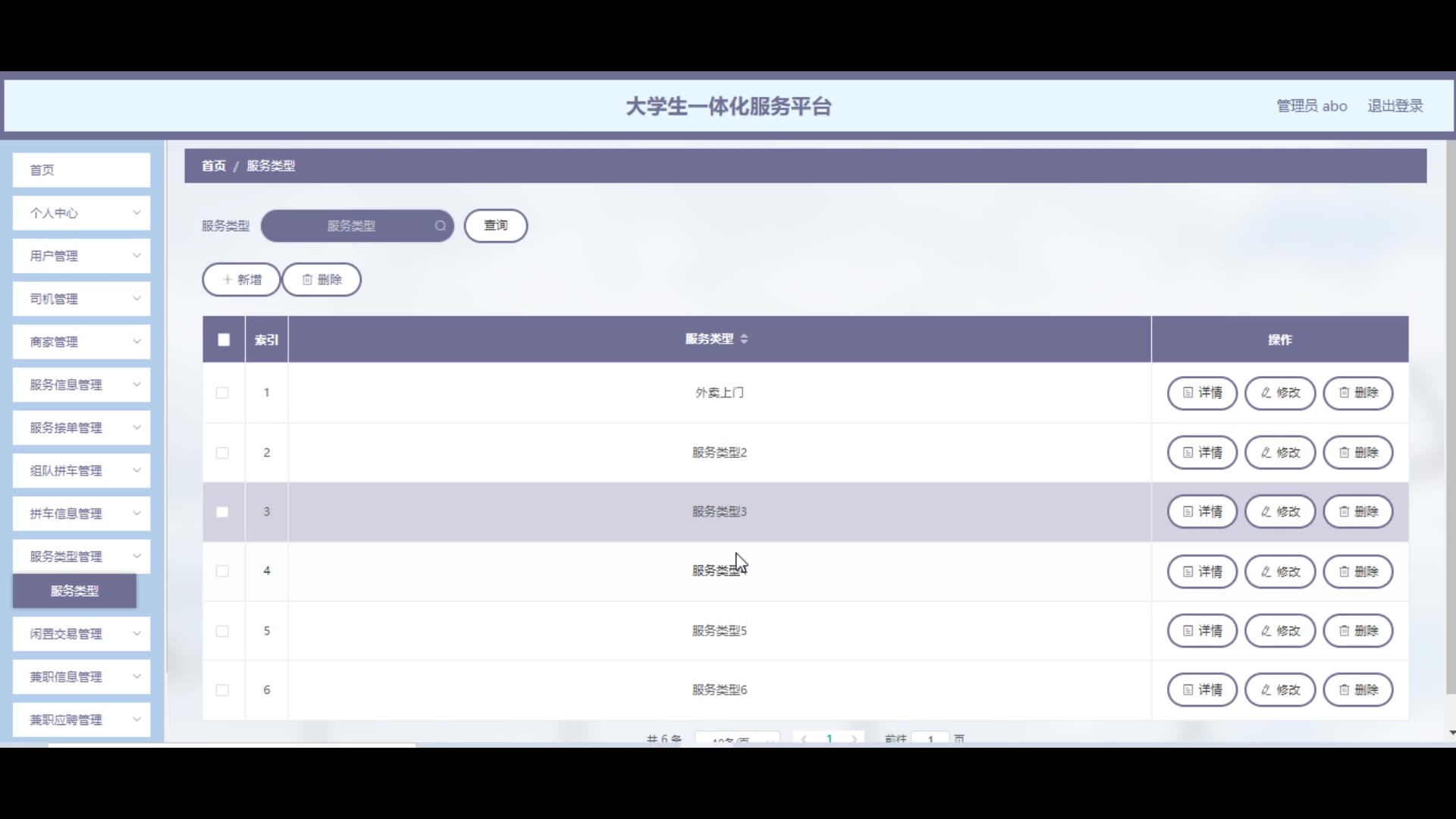The height and width of the screenshot is (819, 1456).
Task: Click the page vertical scrollbar on right edge
Action: tap(1451, 417)
